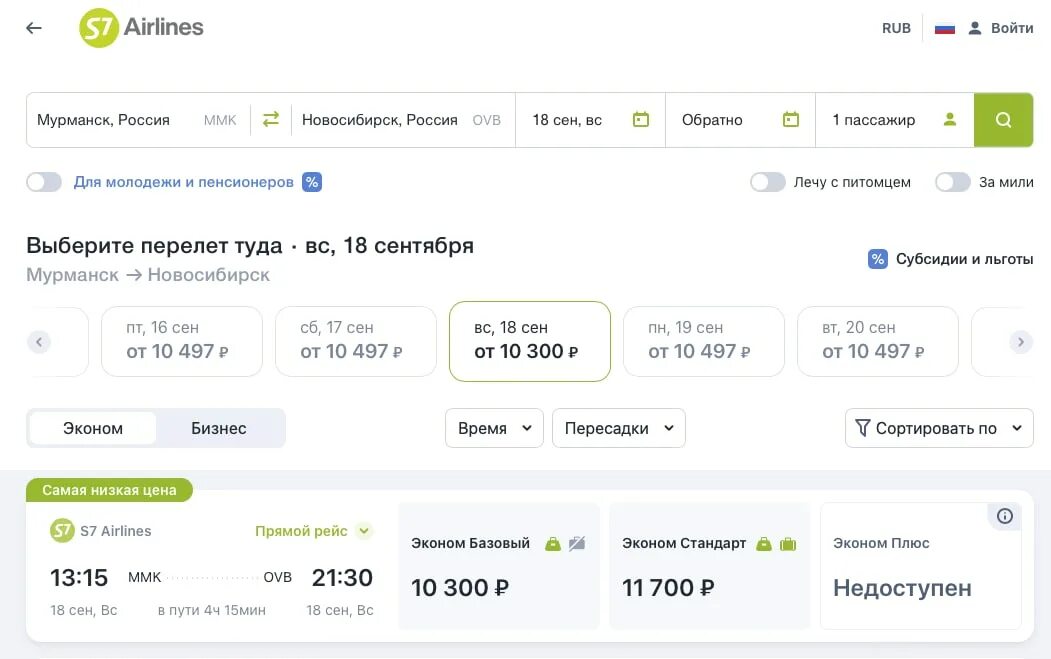Click departure time 13:15
This screenshot has height=659, width=1051.
79,577
